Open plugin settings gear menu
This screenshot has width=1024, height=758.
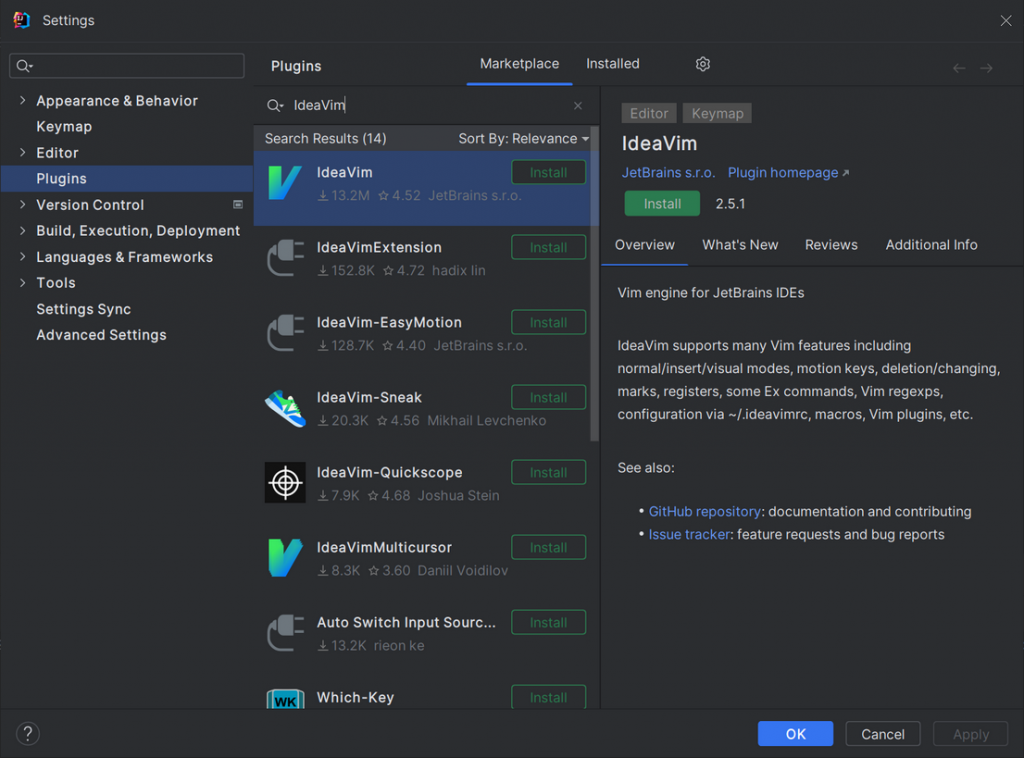coord(703,64)
